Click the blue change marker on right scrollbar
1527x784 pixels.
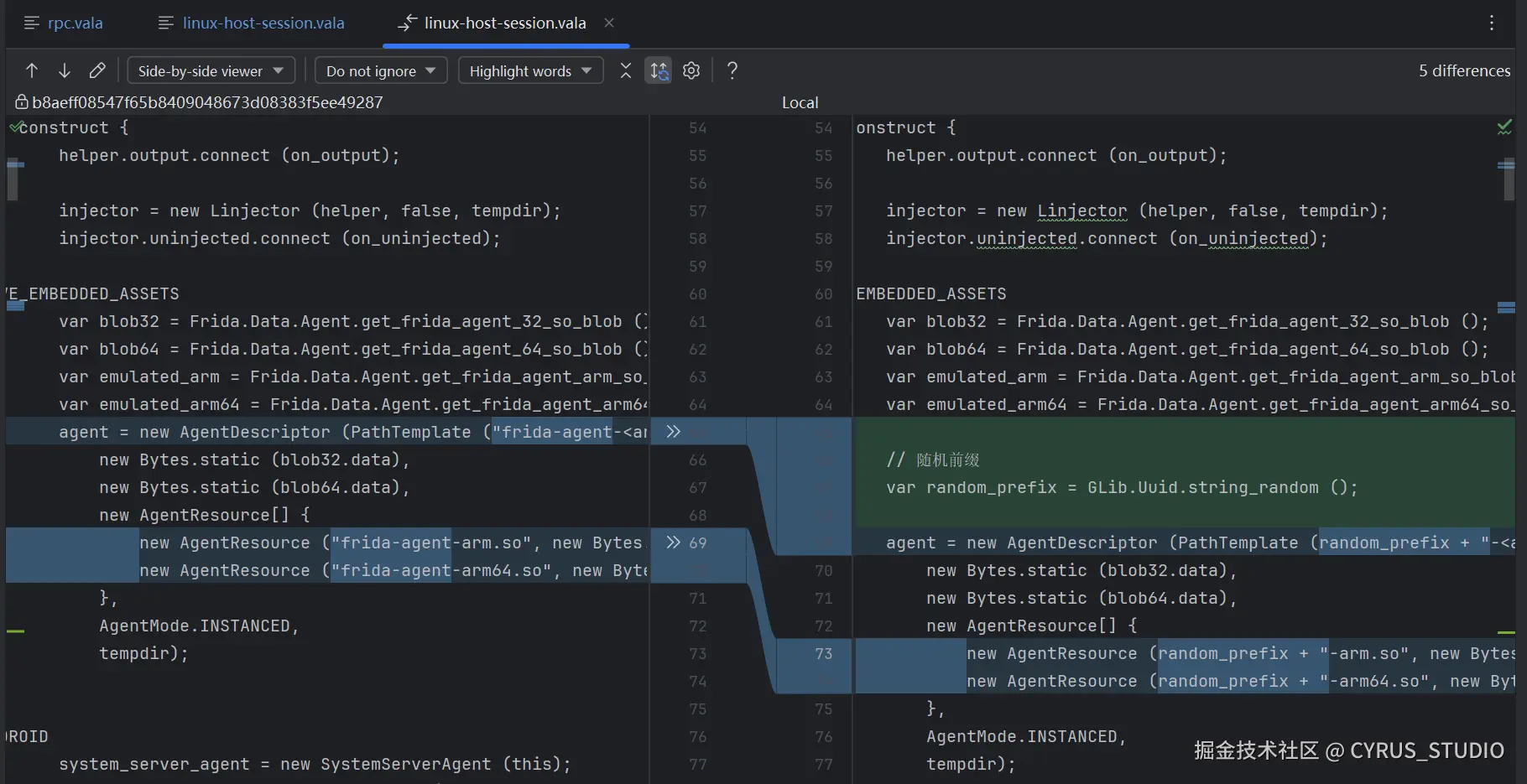coord(1506,308)
